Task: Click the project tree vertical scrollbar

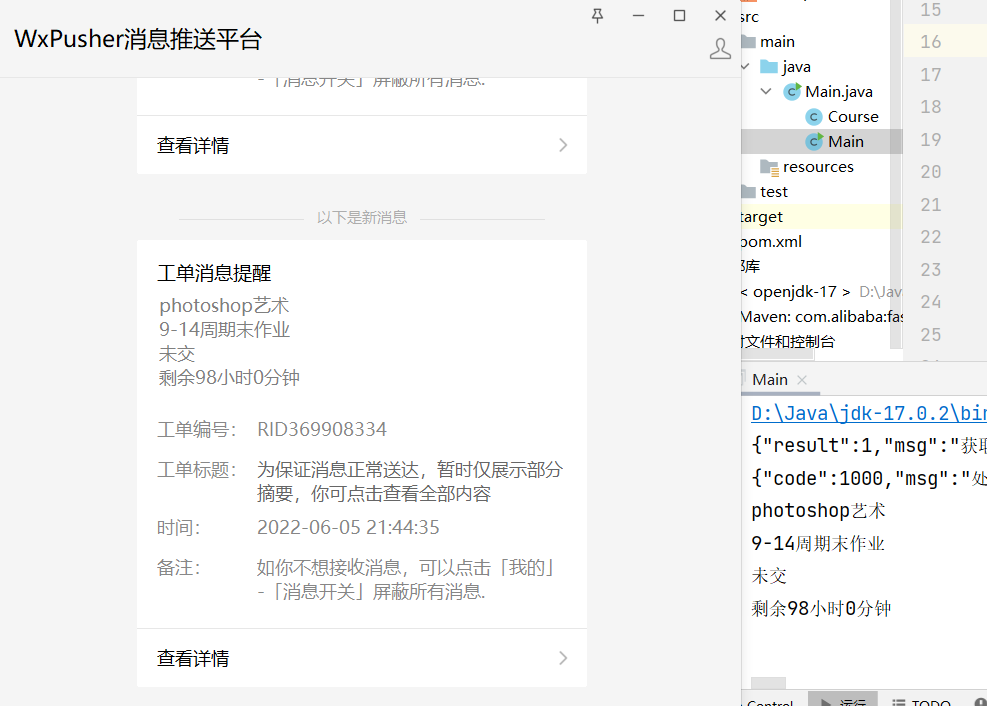Action: click(x=895, y=174)
